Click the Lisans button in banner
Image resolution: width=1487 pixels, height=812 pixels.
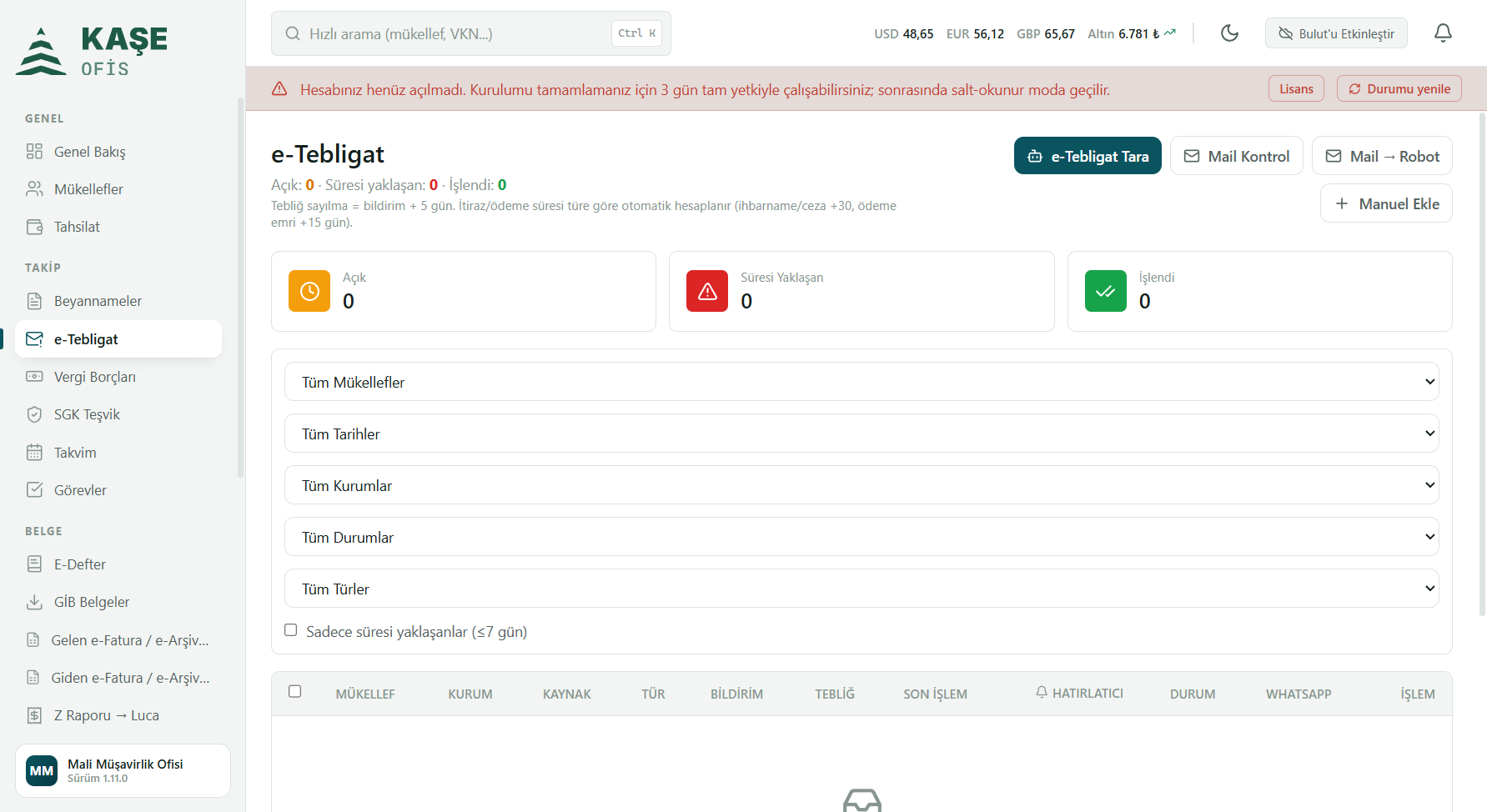[1296, 88]
